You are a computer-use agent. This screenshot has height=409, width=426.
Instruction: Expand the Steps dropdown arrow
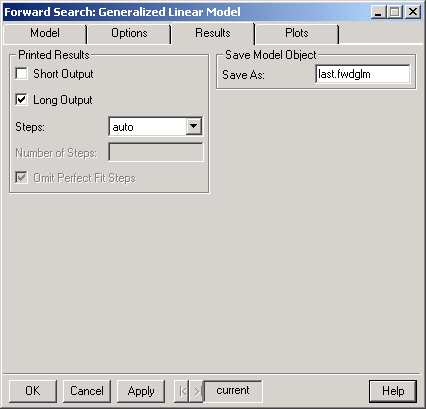coord(194,127)
